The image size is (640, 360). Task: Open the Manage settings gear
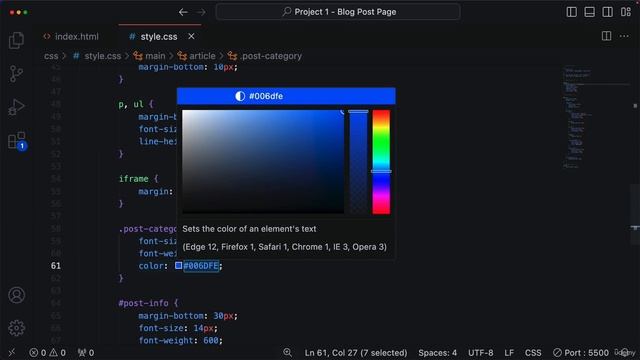tap(17, 328)
